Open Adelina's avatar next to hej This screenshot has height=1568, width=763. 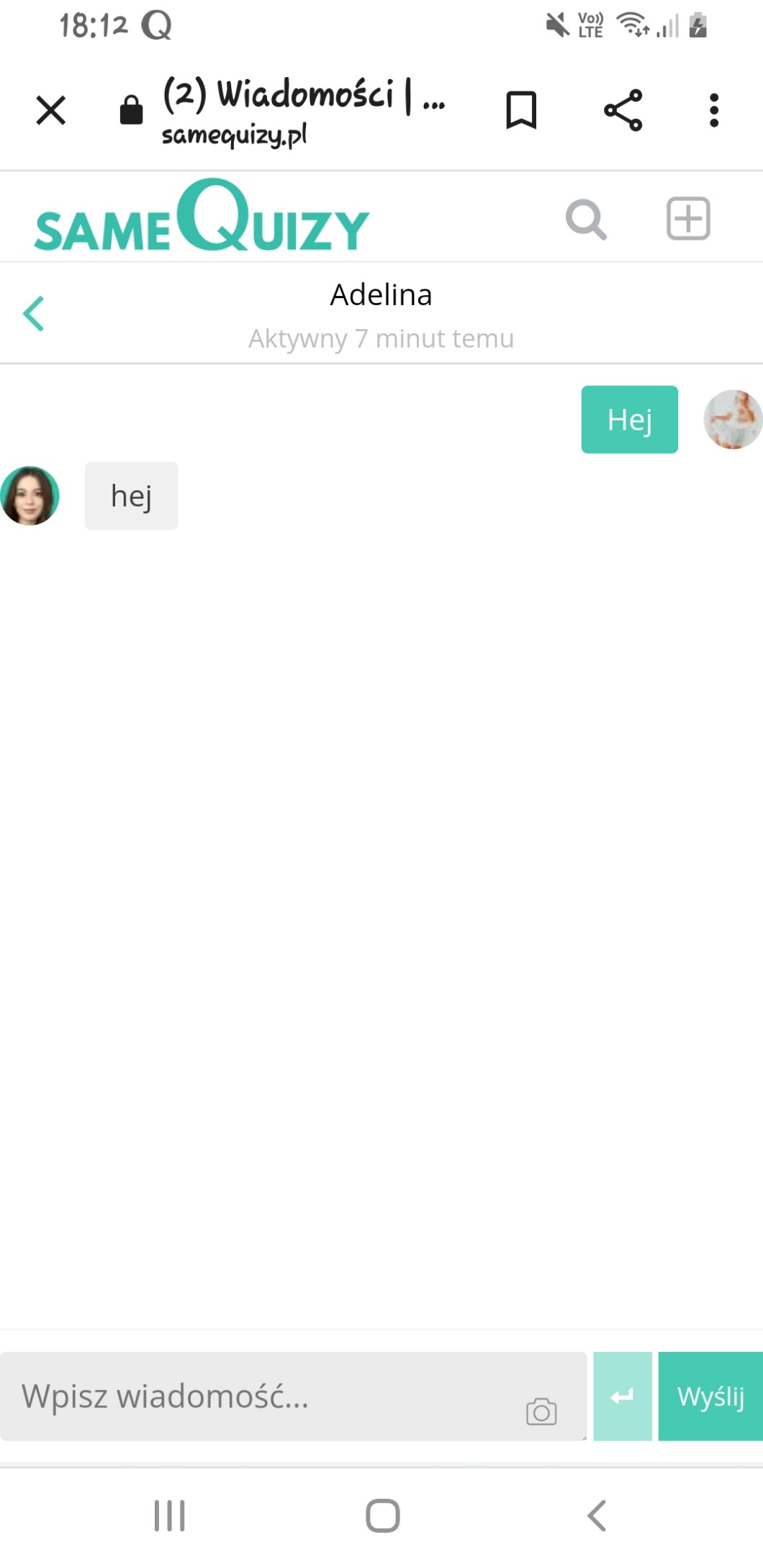pyautogui.click(x=30, y=496)
